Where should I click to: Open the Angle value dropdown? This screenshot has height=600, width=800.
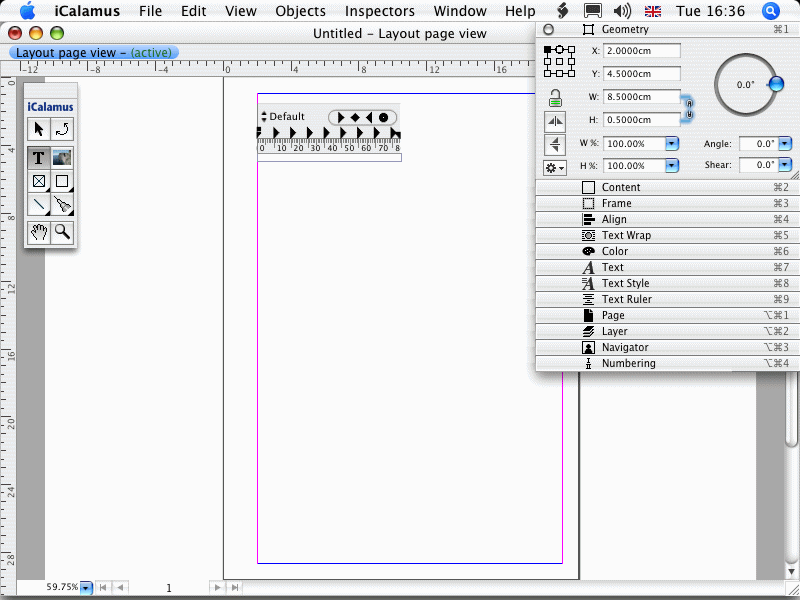tap(785, 144)
